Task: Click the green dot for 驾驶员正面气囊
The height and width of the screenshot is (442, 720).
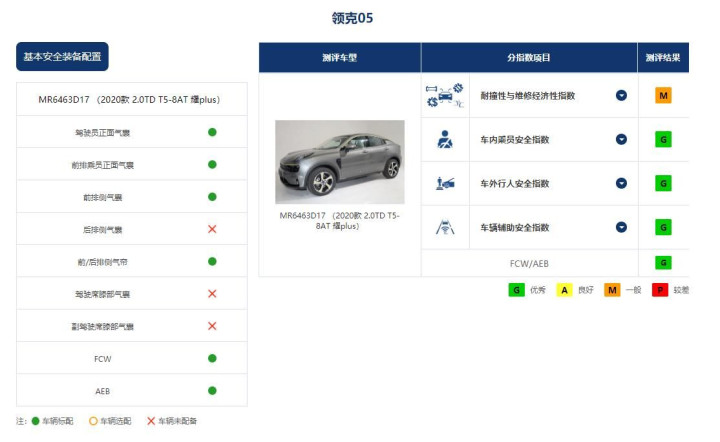Action: (212, 132)
